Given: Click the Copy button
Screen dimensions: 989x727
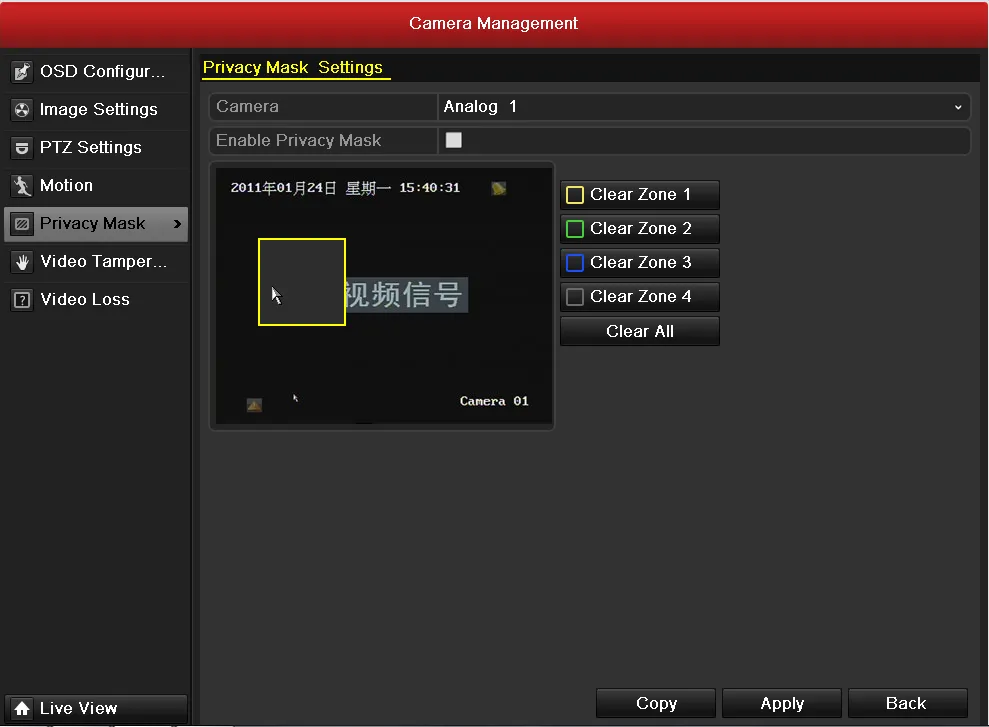Looking at the screenshot, I should [656, 704].
